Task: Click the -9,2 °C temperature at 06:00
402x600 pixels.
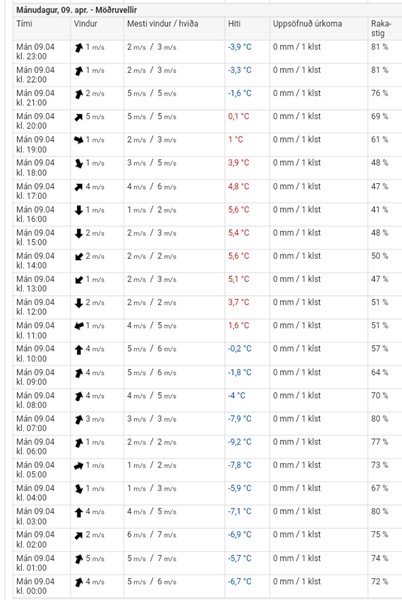Action: 240,442
